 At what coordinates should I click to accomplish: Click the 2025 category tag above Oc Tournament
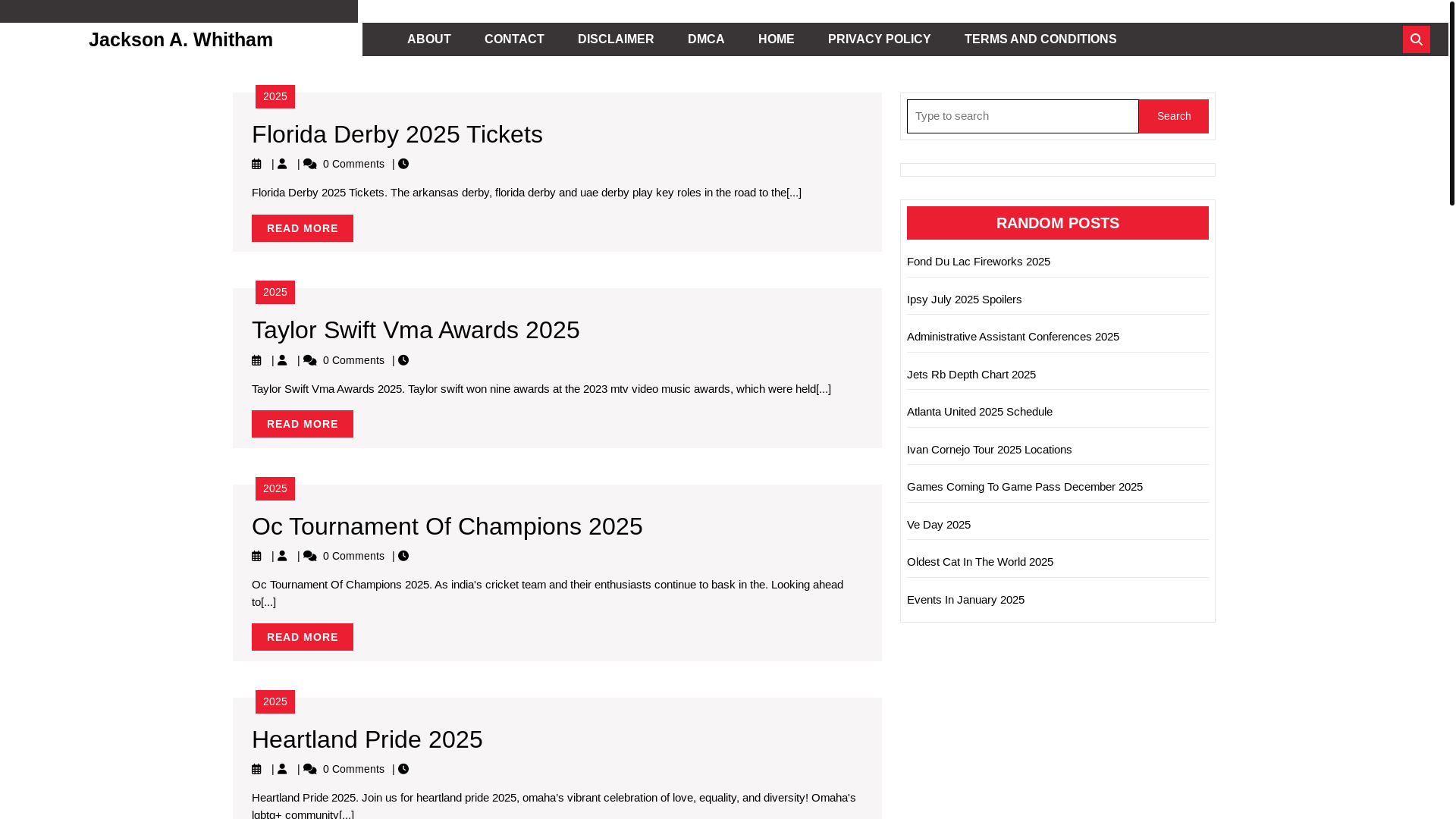click(x=275, y=488)
